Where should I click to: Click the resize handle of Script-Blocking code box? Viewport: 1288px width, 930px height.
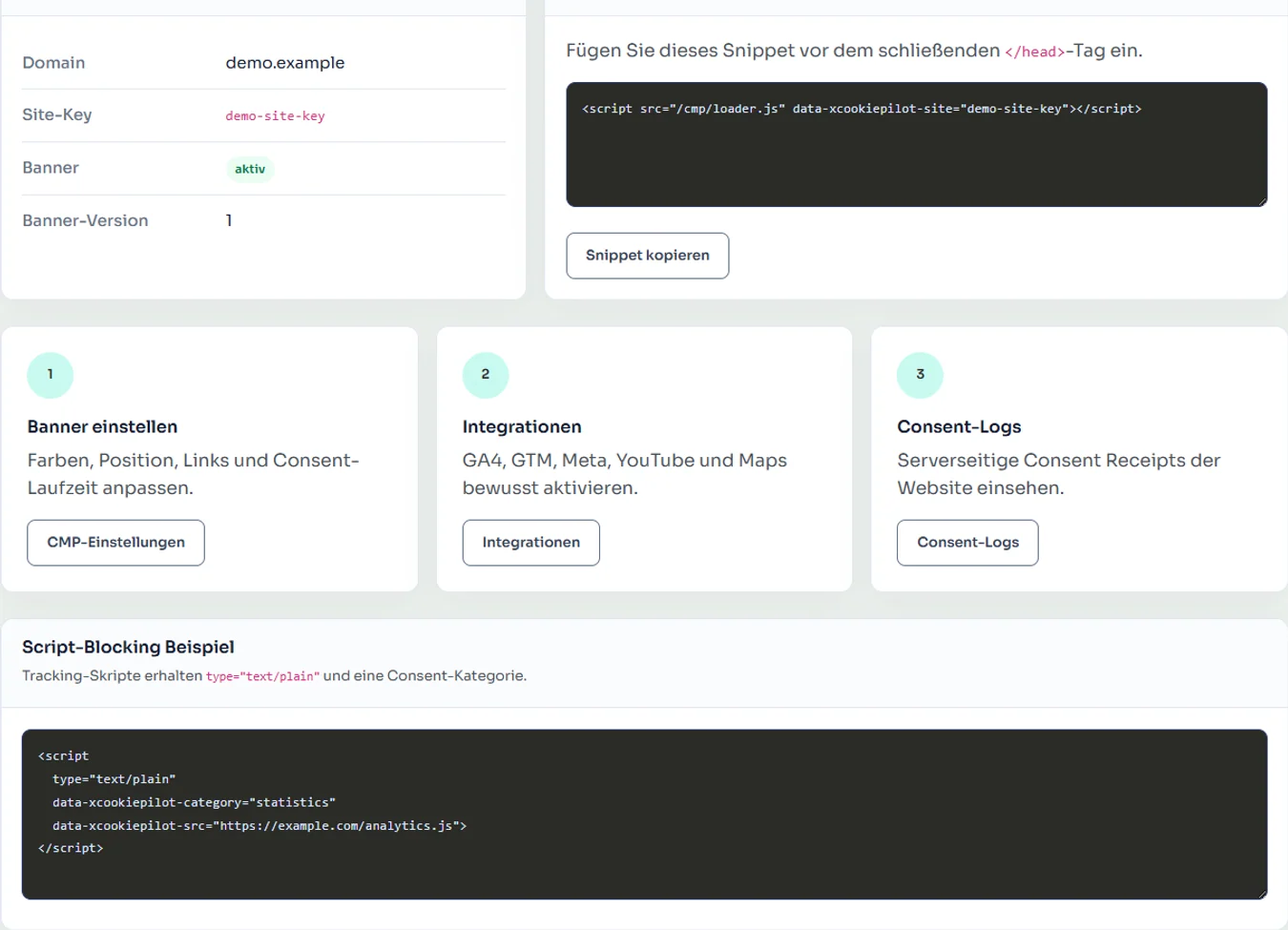[x=1262, y=894]
